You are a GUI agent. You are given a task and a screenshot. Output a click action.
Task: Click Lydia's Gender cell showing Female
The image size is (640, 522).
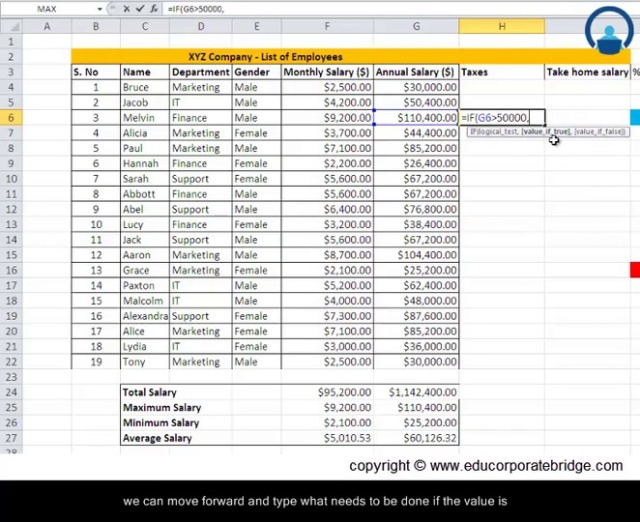(257, 347)
